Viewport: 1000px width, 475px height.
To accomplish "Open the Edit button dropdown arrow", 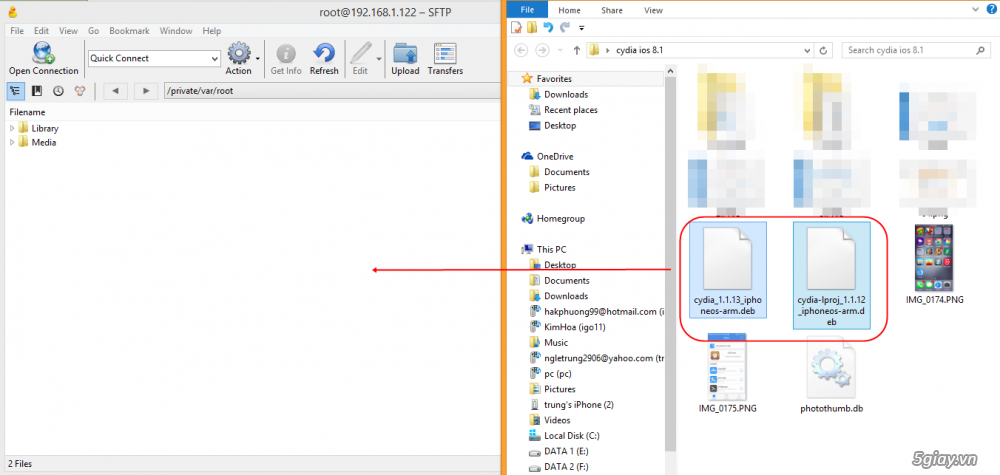I will point(379,58).
